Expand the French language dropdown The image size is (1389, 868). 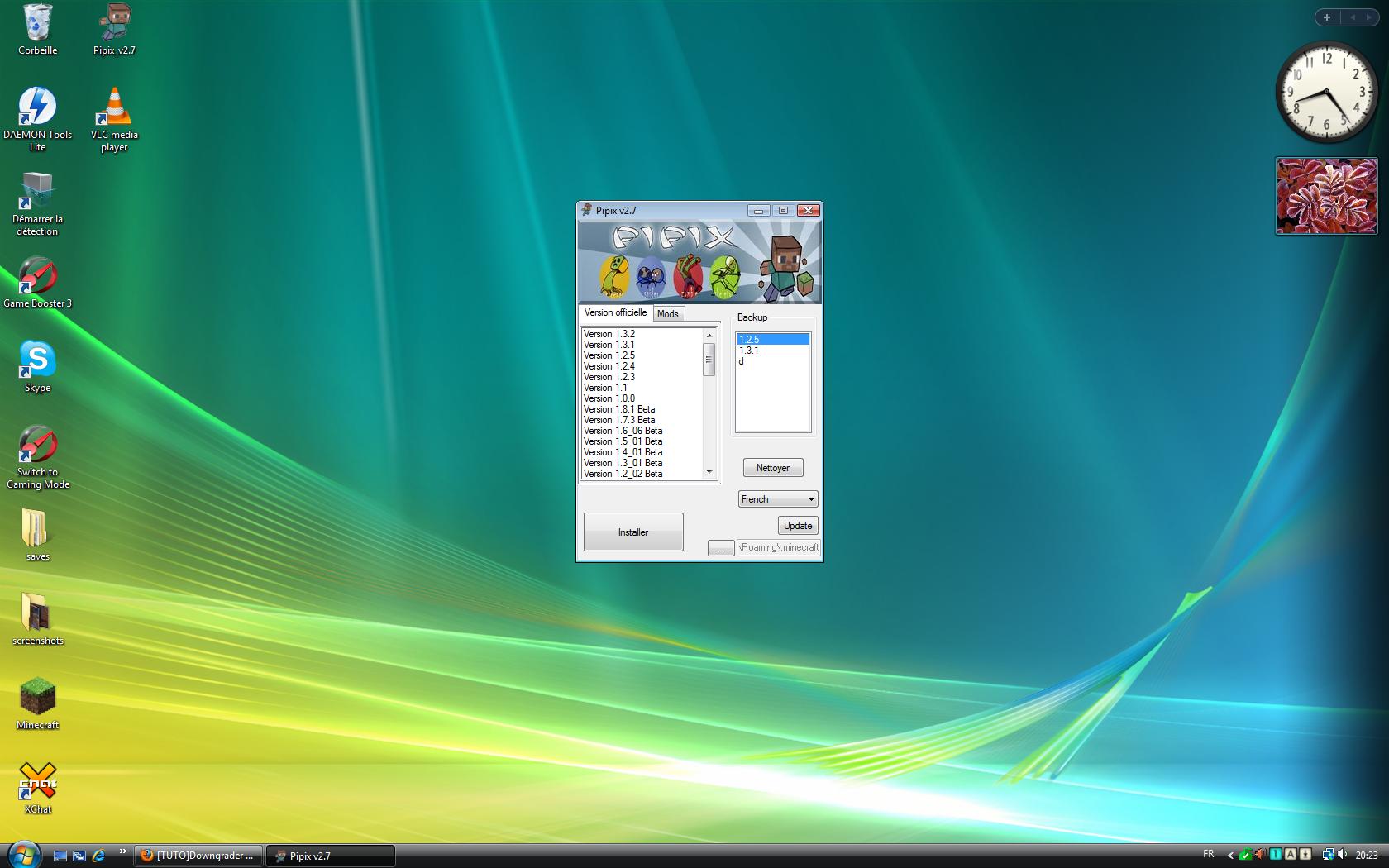pyautogui.click(x=810, y=499)
